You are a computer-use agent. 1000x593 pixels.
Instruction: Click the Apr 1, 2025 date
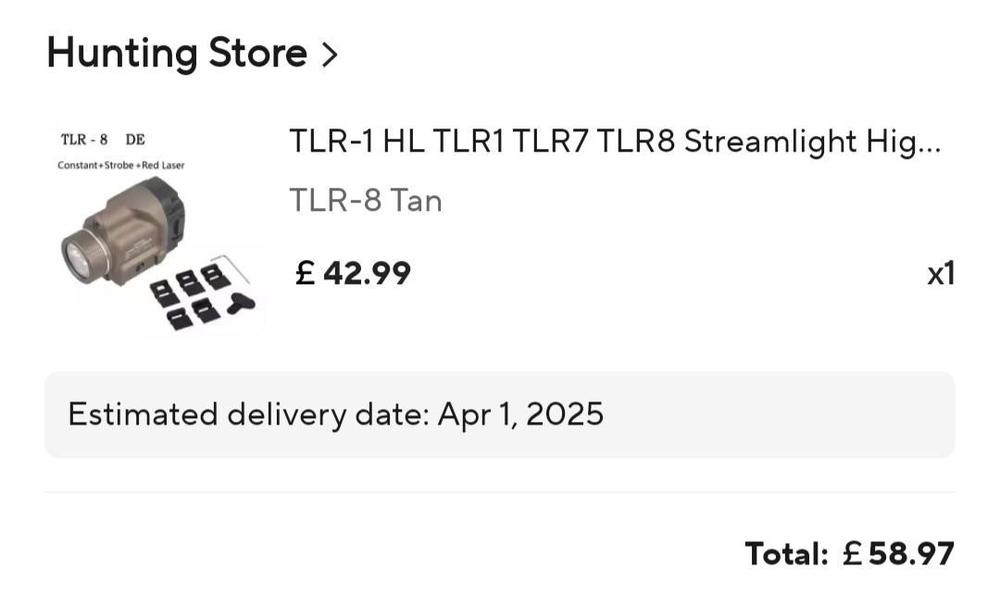(x=520, y=414)
